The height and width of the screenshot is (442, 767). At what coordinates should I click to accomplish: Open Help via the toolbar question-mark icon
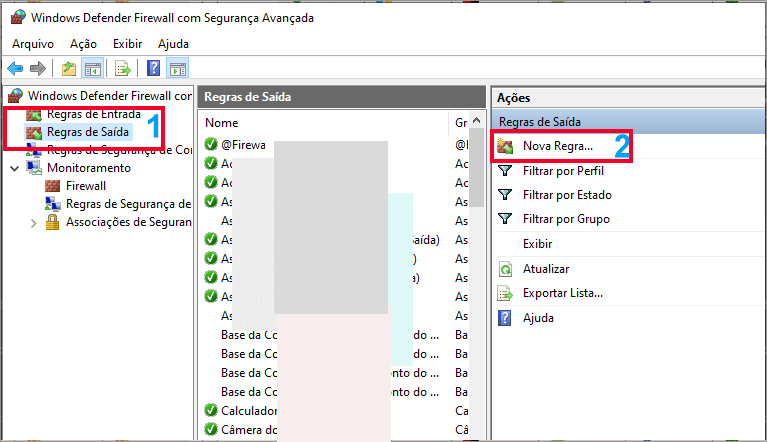[x=153, y=68]
